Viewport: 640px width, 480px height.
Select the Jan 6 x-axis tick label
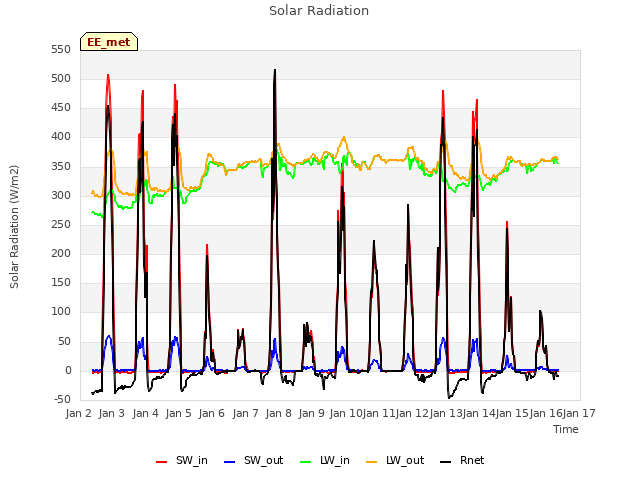[212, 413]
